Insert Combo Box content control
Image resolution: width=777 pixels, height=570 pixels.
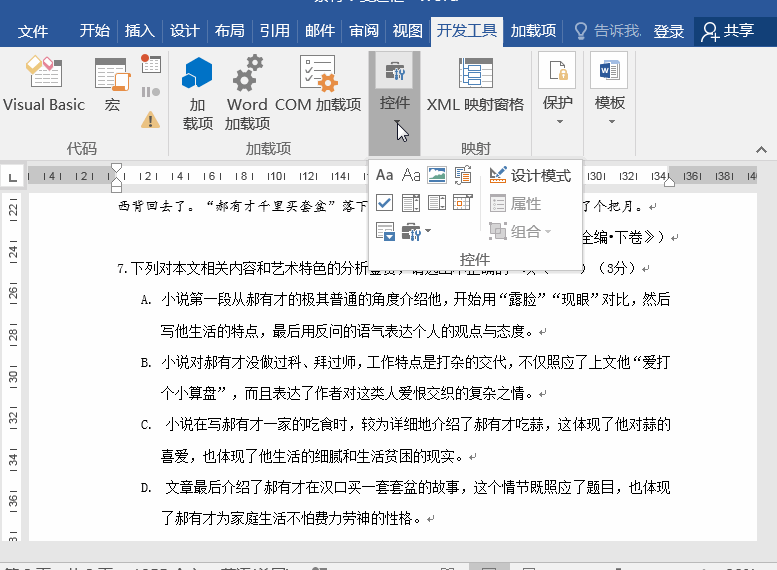tap(411, 203)
